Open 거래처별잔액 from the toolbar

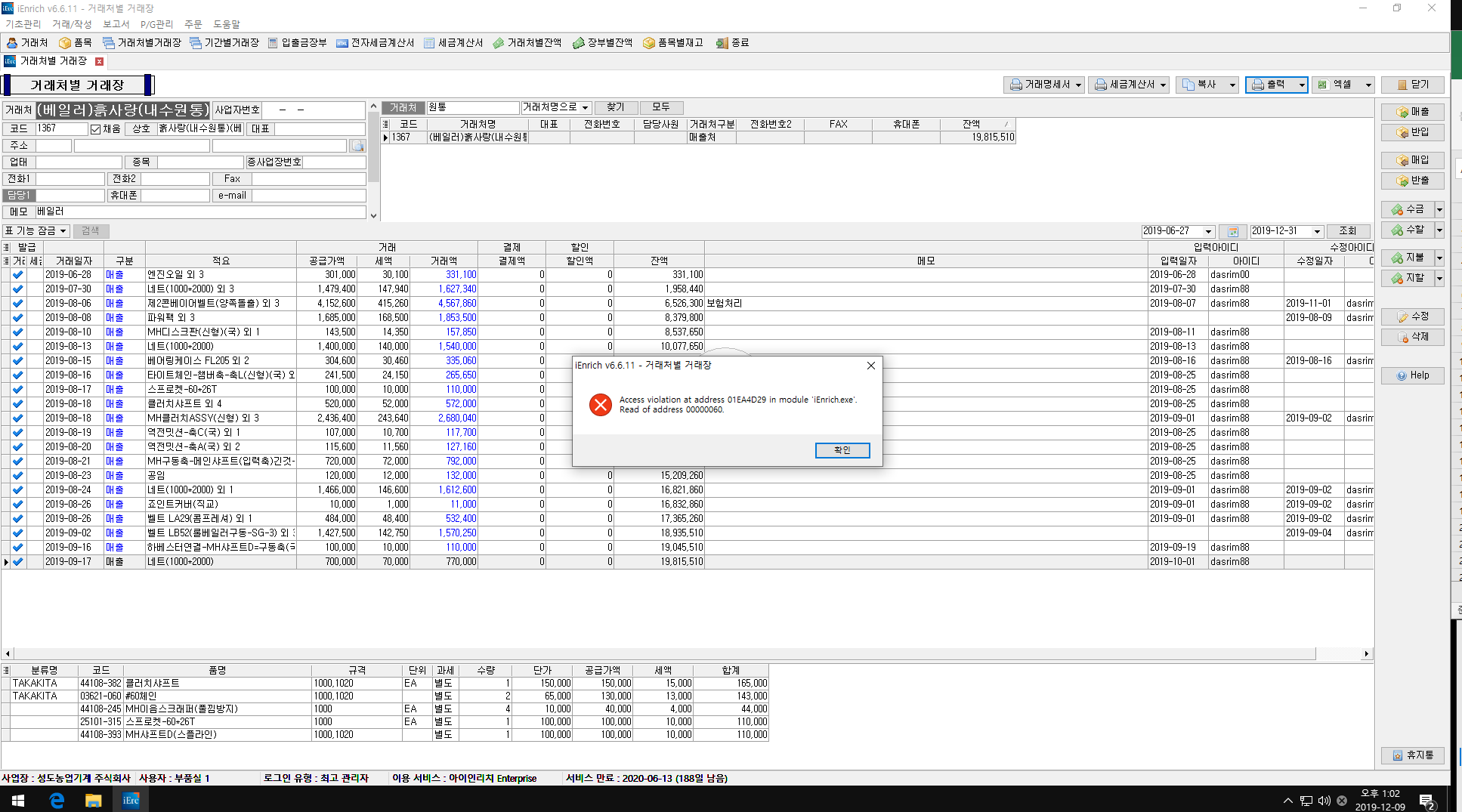(x=527, y=43)
